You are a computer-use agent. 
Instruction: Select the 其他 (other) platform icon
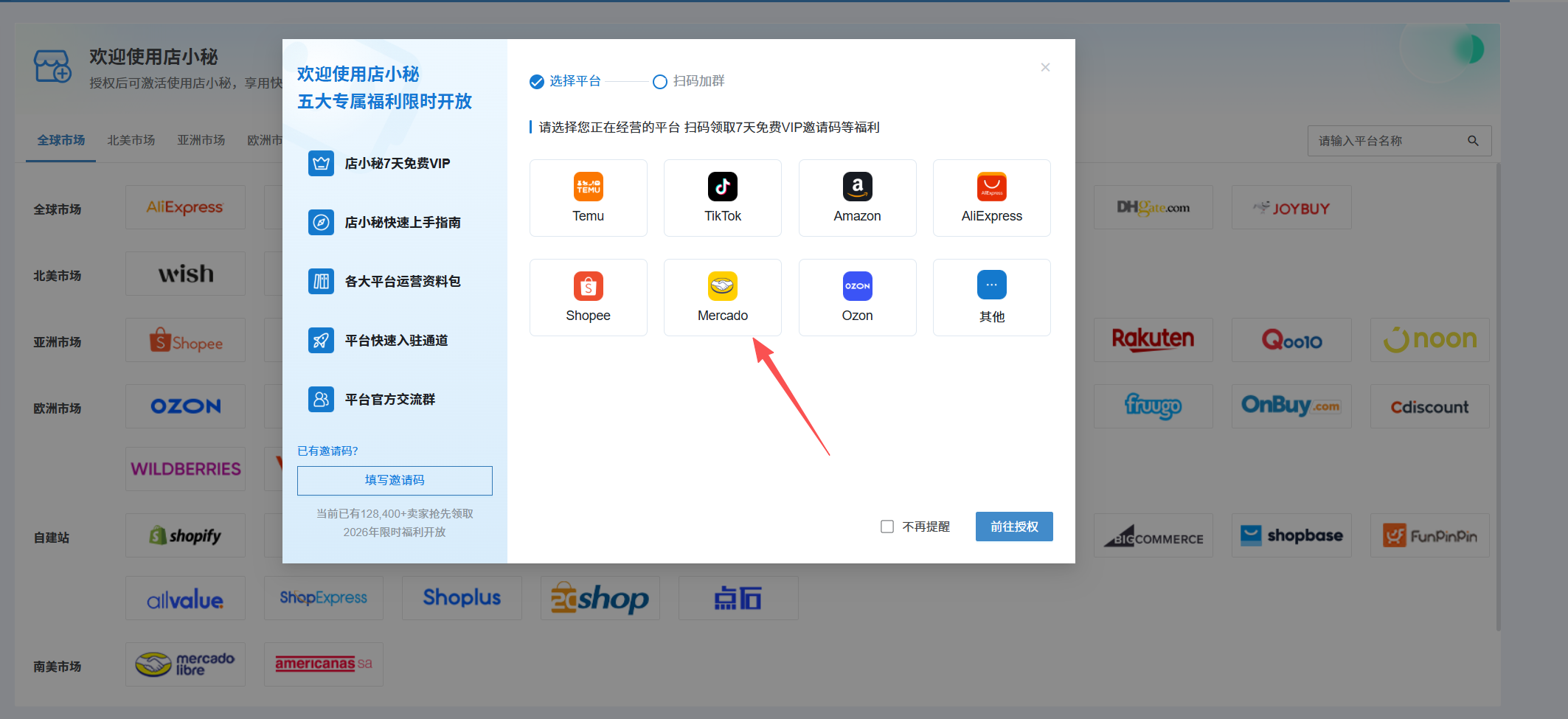(x=992, y=285)
